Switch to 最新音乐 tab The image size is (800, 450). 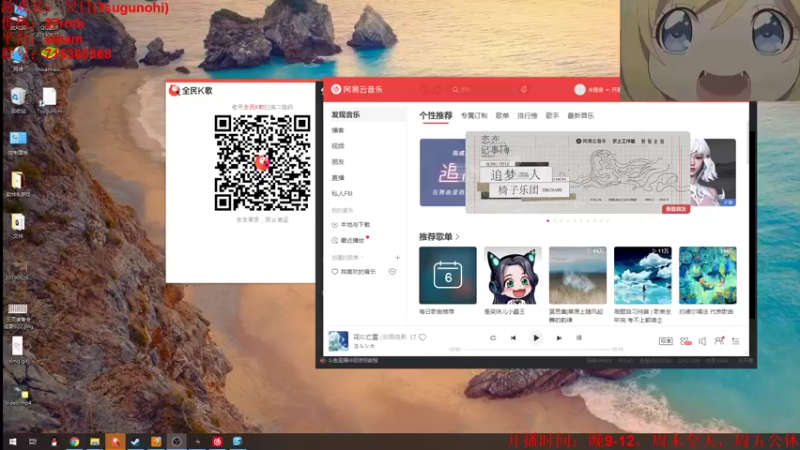[x=581, y=116]
